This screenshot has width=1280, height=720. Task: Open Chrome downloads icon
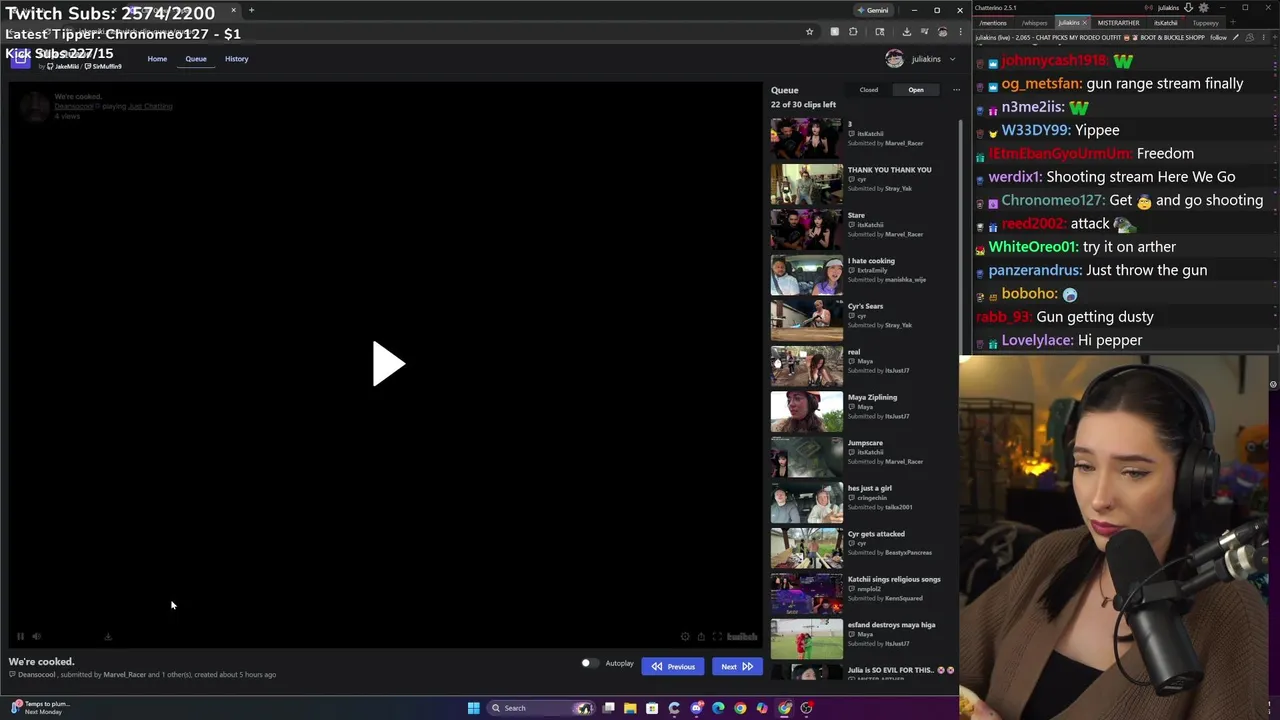click(x=906, y=32)
